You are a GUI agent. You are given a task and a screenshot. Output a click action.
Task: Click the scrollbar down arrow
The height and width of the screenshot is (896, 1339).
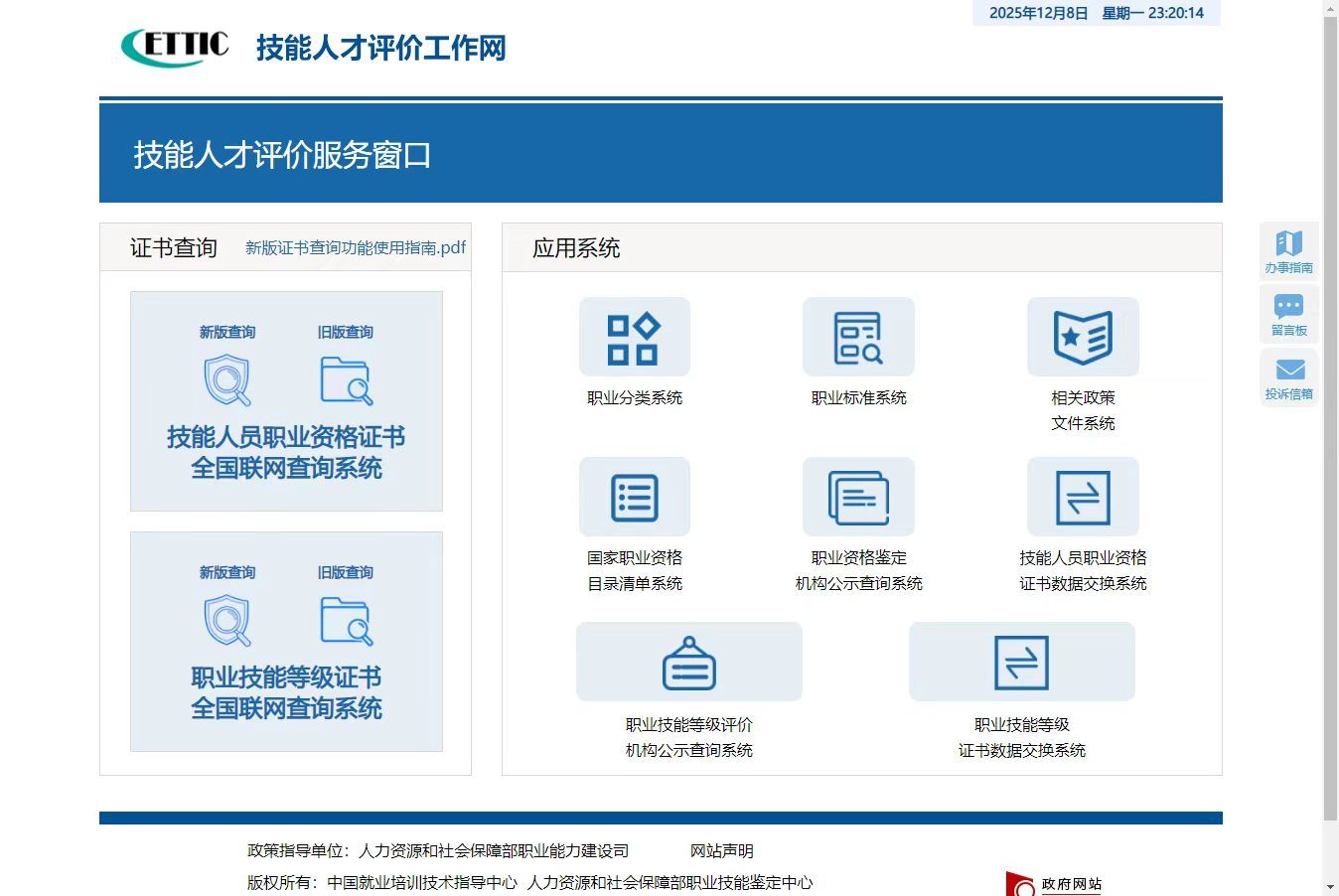tap(1331, 887)
